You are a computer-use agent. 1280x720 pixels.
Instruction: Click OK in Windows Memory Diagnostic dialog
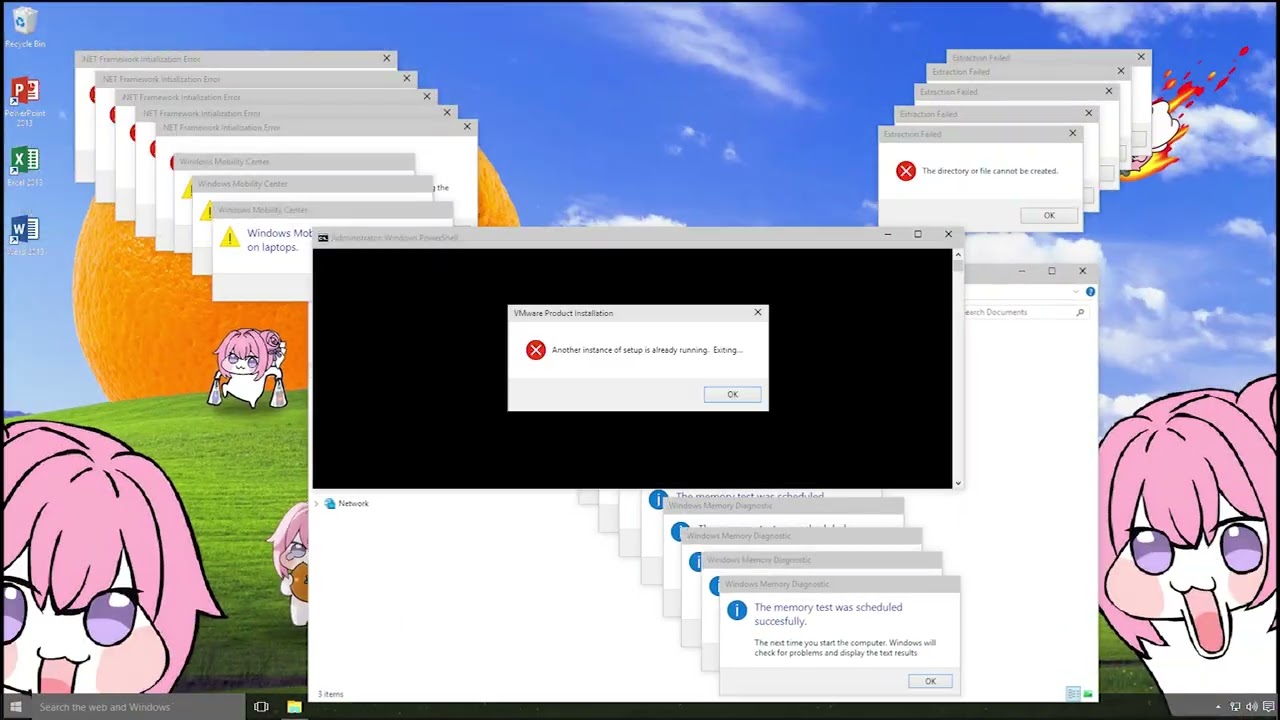pos(930,681)
